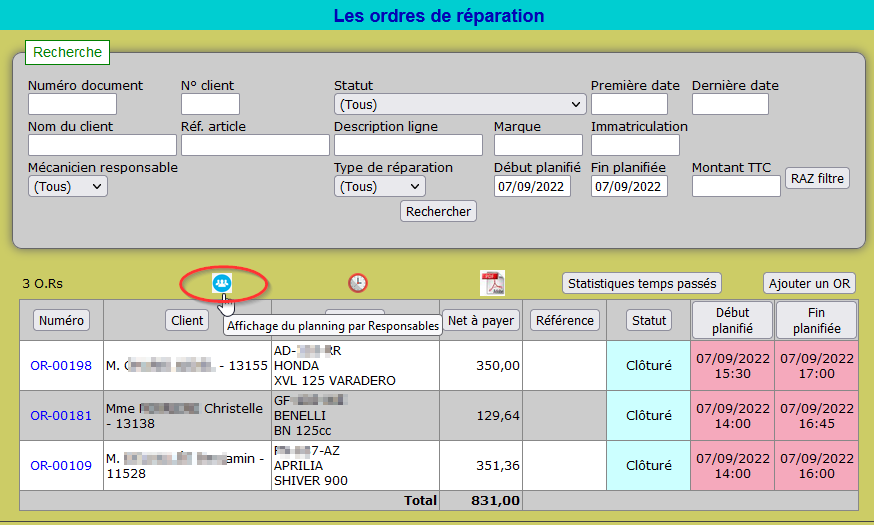Open repair order OR-00181
874x525 pixels.
[61, 415]
